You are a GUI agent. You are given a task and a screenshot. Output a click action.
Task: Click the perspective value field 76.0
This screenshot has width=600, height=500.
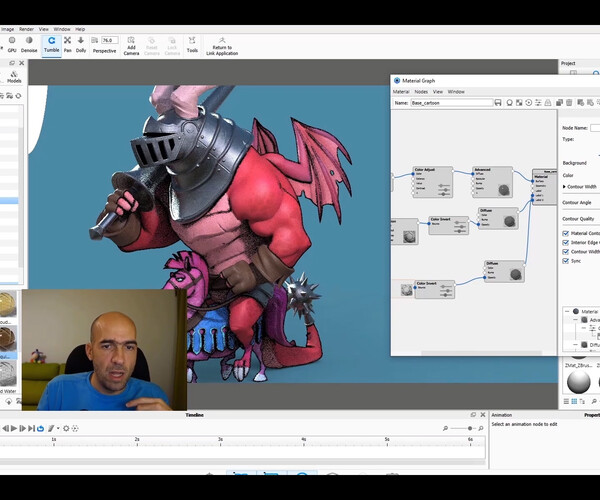110,40
